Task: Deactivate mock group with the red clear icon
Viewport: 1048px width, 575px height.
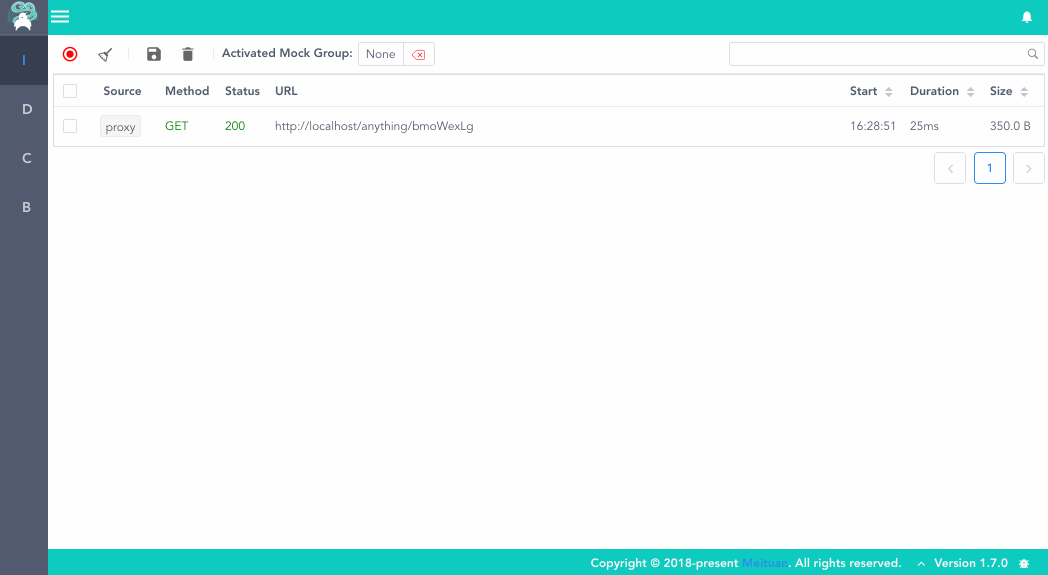Action: (419, 54)
